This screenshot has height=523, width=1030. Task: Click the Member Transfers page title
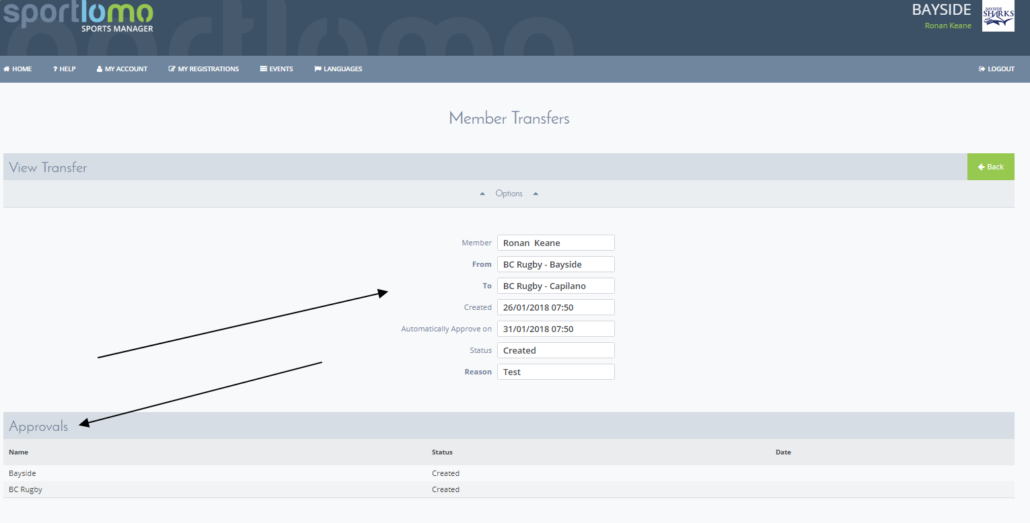[509, 119]
